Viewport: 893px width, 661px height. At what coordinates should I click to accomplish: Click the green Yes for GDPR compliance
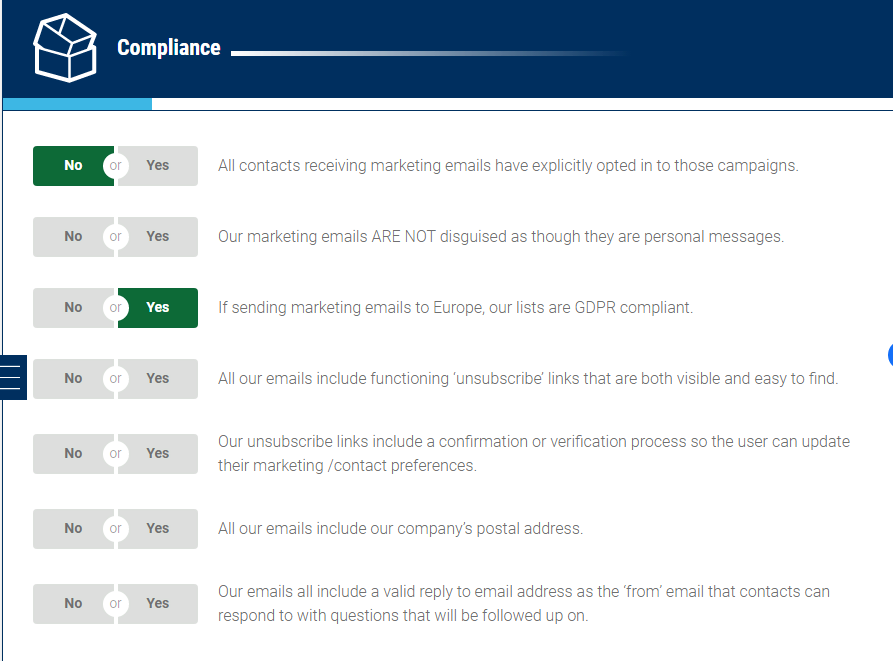click(158, 308)
